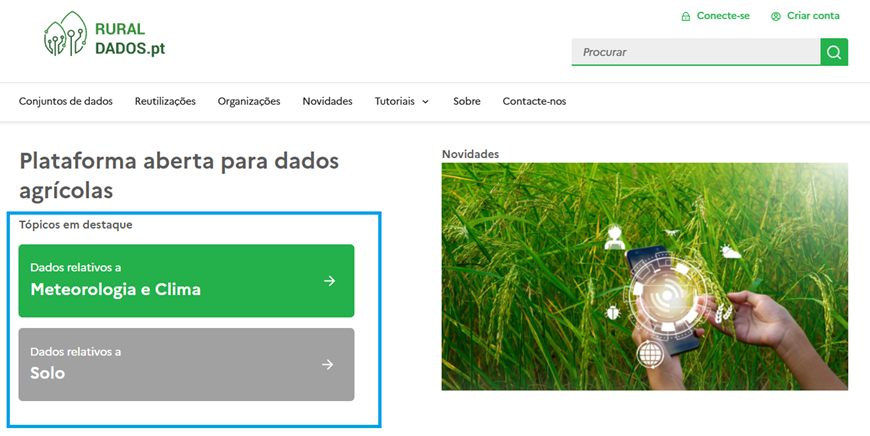
Task: Expand the Tutoriais chevron
Action: pos(425,102)
